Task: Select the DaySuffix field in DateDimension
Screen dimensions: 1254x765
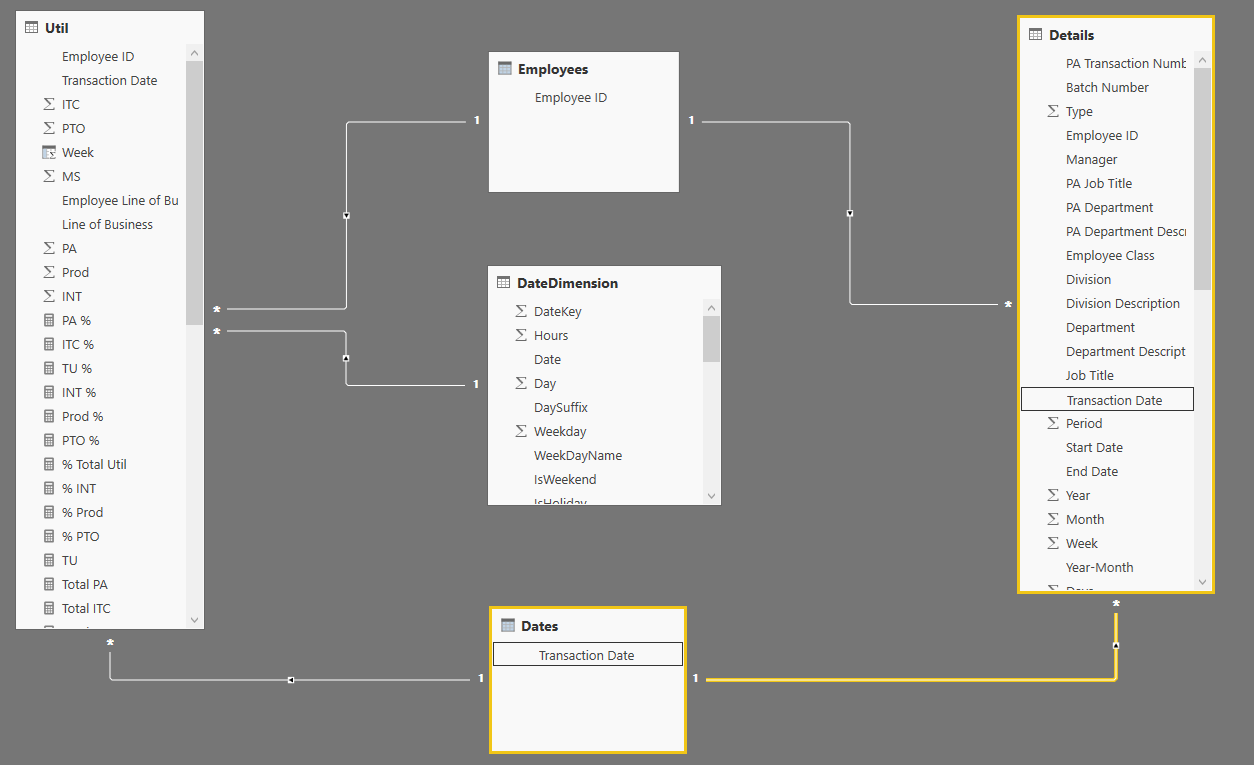Action: [x=561, y=407]
